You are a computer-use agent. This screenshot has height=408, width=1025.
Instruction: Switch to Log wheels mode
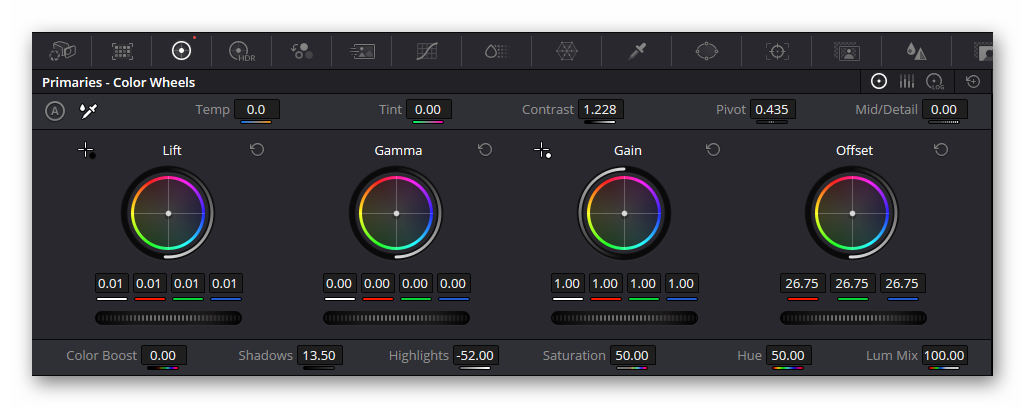[934, 81]
